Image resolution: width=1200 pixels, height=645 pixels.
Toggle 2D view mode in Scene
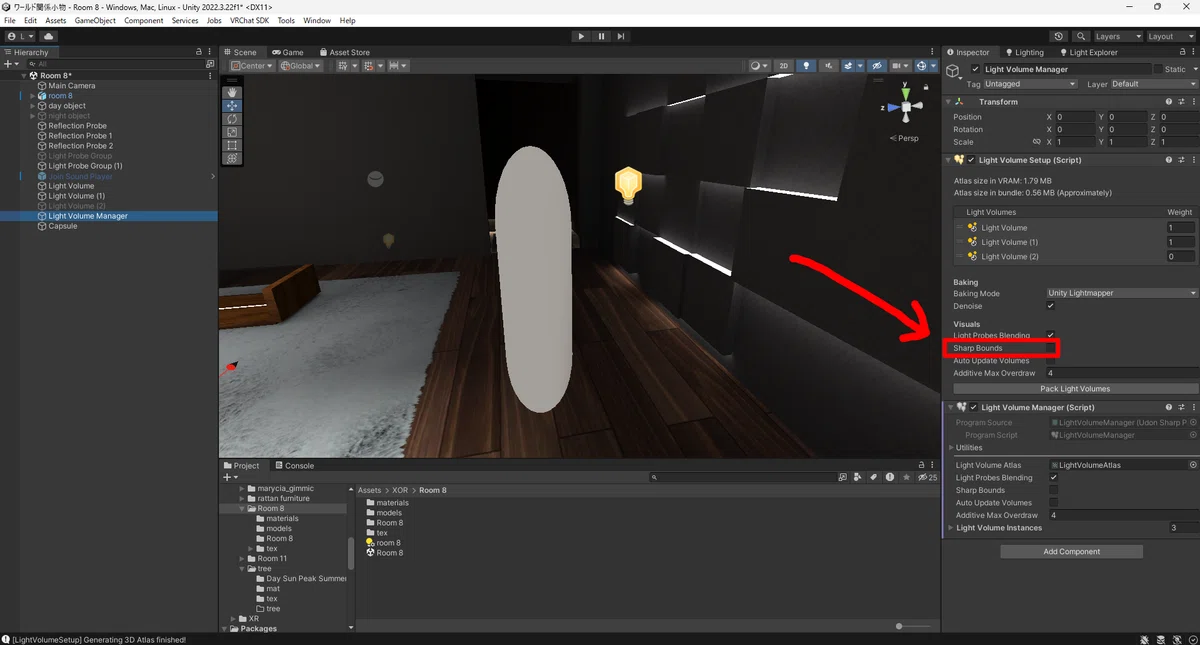point(784,66)
